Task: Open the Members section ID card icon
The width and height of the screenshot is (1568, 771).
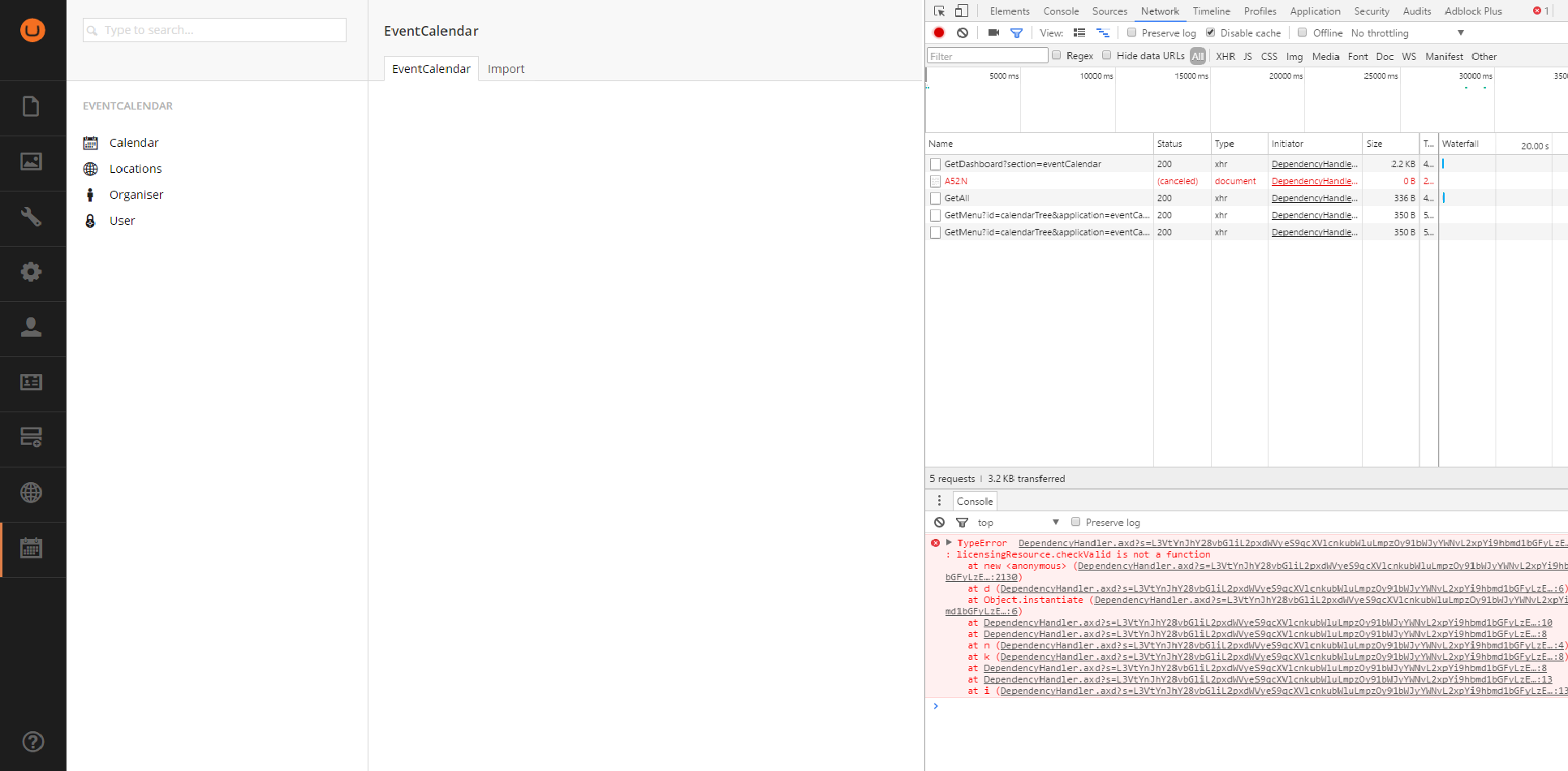Action: pos(31,382)
